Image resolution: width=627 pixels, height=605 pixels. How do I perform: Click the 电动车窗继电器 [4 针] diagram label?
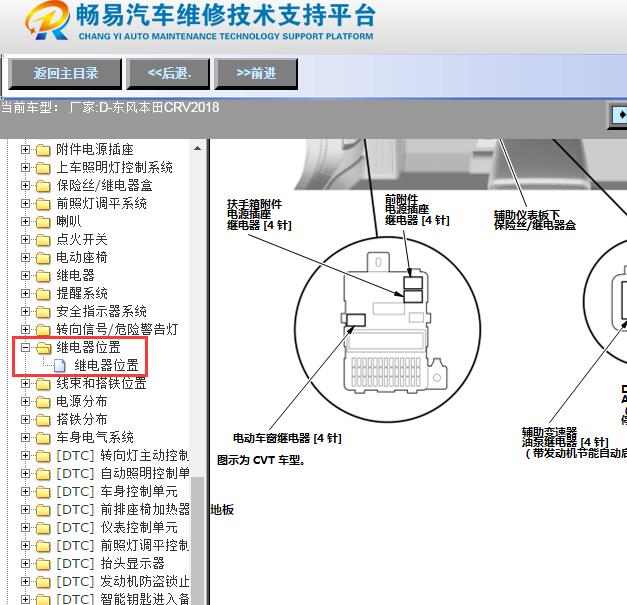coord(287,438)
